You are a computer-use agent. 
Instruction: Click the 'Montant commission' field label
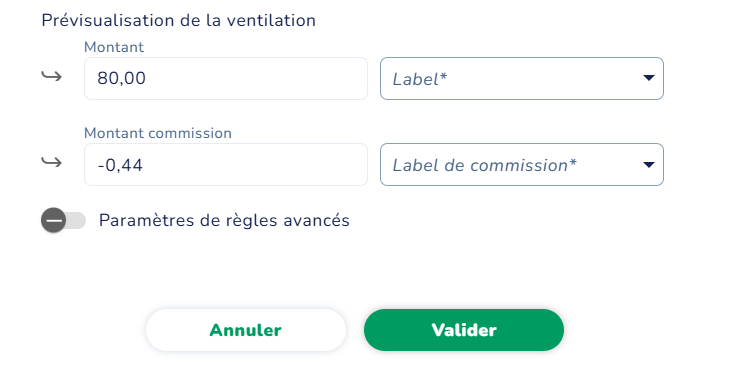158,133
